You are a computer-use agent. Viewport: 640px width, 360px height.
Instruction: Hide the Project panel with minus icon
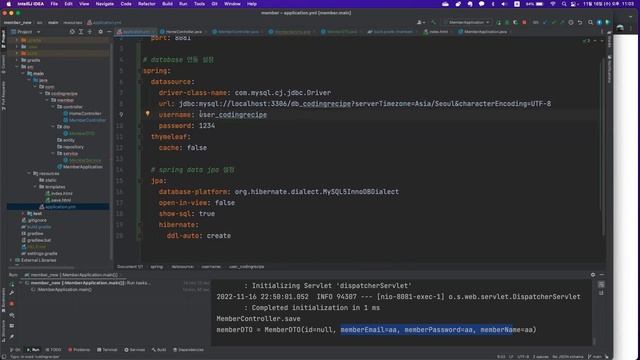click(x=109, y=32)
